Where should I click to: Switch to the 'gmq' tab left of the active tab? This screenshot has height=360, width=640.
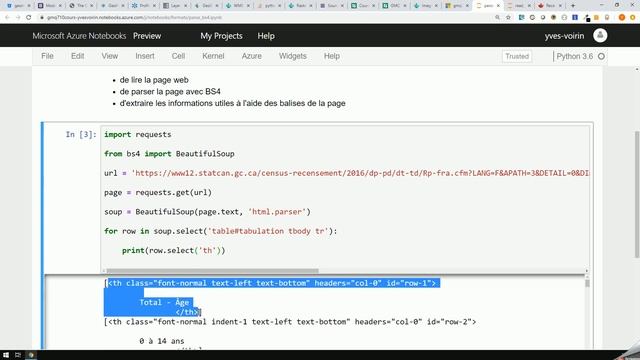click(x=458, y=6)
